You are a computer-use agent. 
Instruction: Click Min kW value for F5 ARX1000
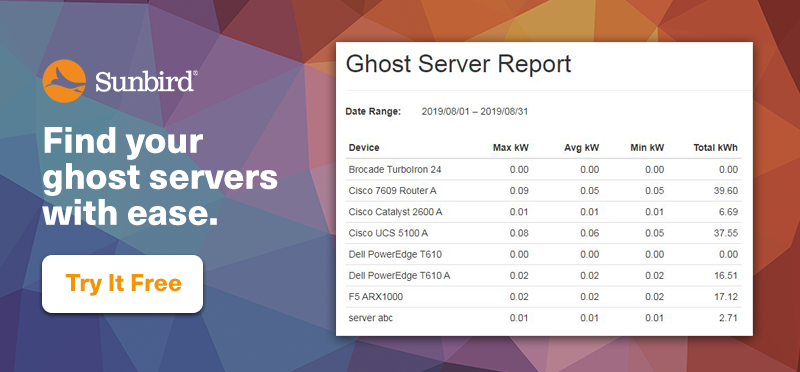coord(655,297)
